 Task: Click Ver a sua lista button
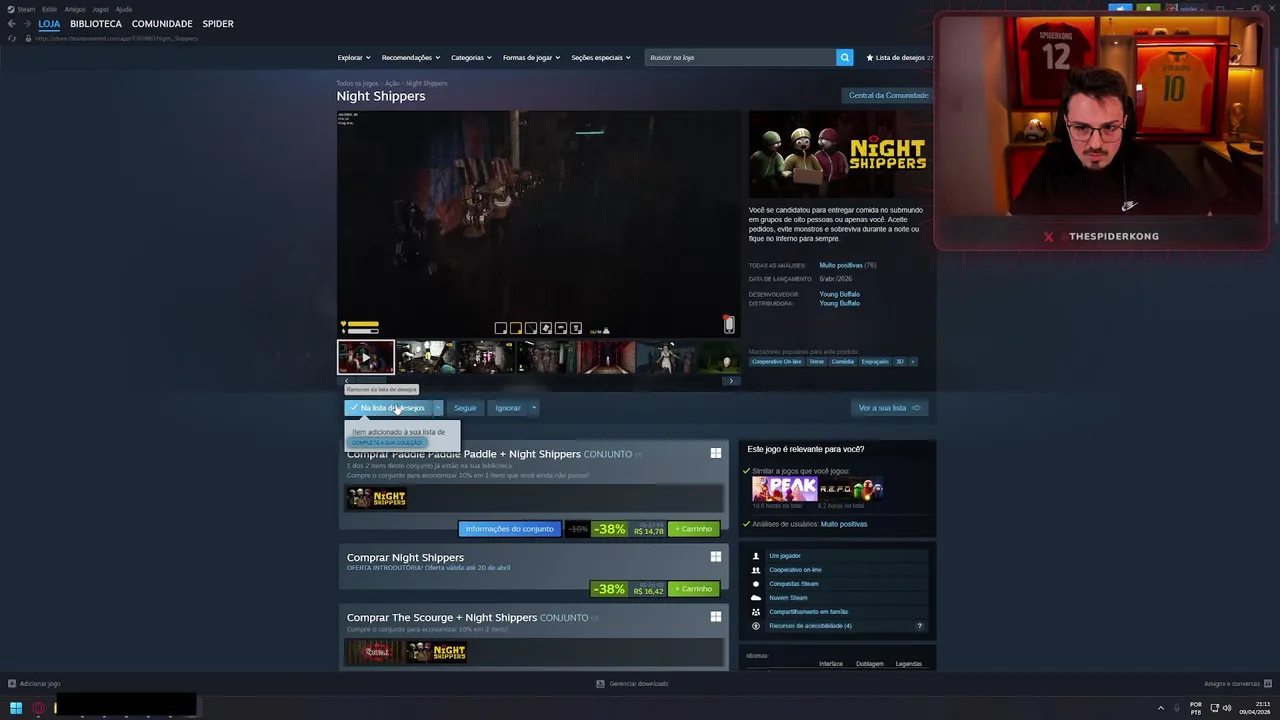(889, 407)
